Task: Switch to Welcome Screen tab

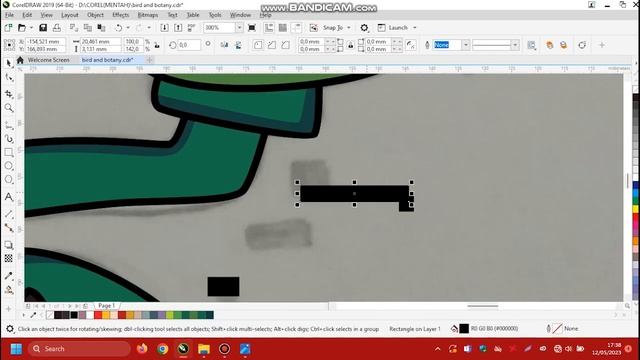Action: pyautogui.click(x=49, y=60)
